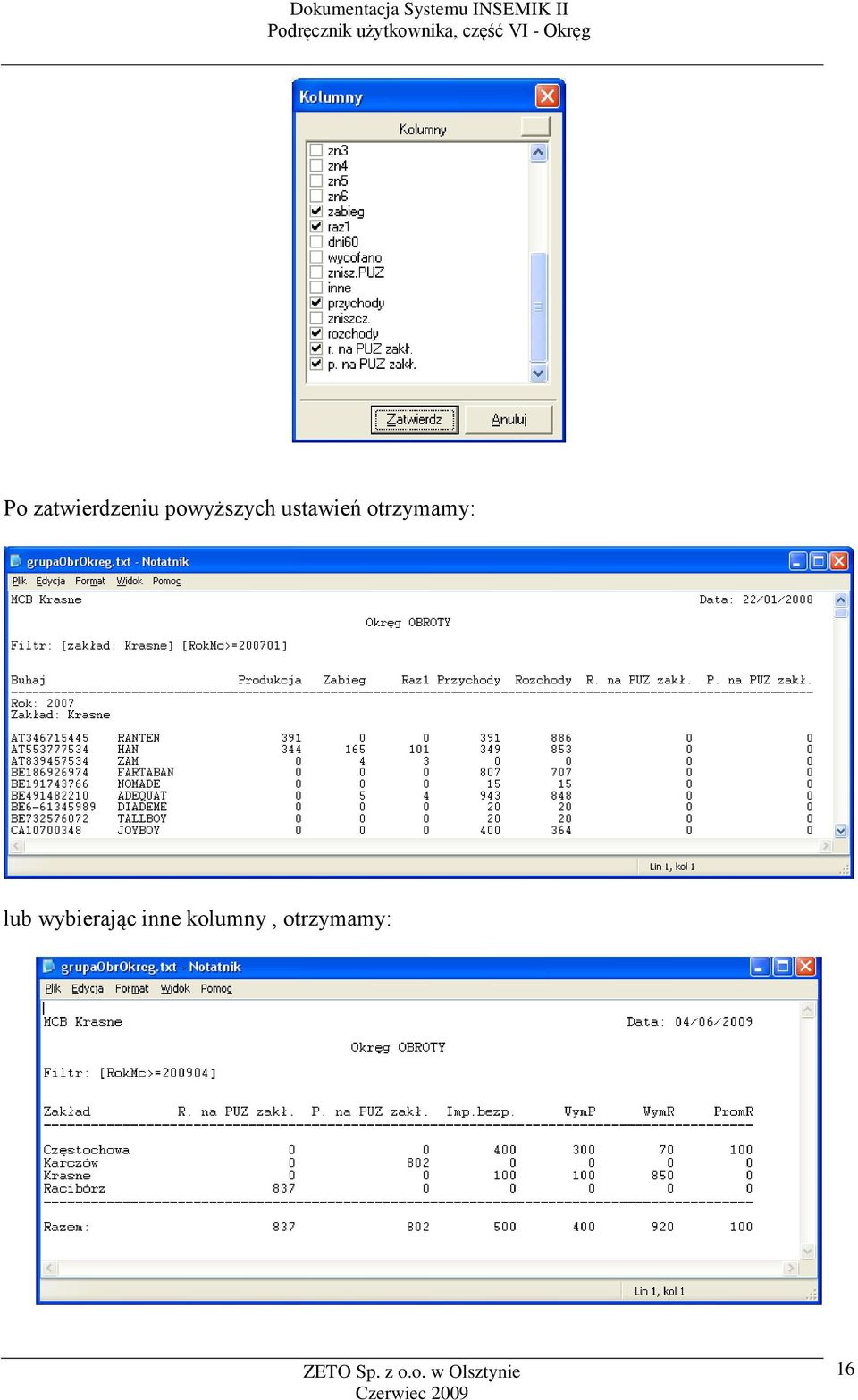Close the first Notatnik window
The height and width of the screenshot is (1400, 858).
[x=838, y=560]
